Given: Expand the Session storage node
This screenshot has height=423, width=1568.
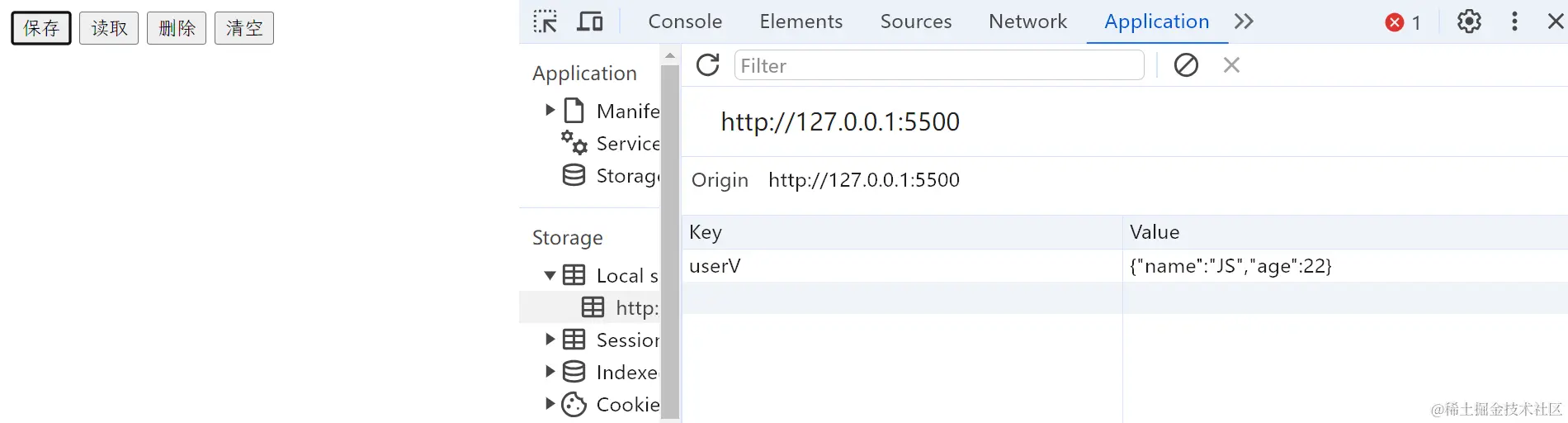Looking at the screenshot, I should (x=550, y=340).
